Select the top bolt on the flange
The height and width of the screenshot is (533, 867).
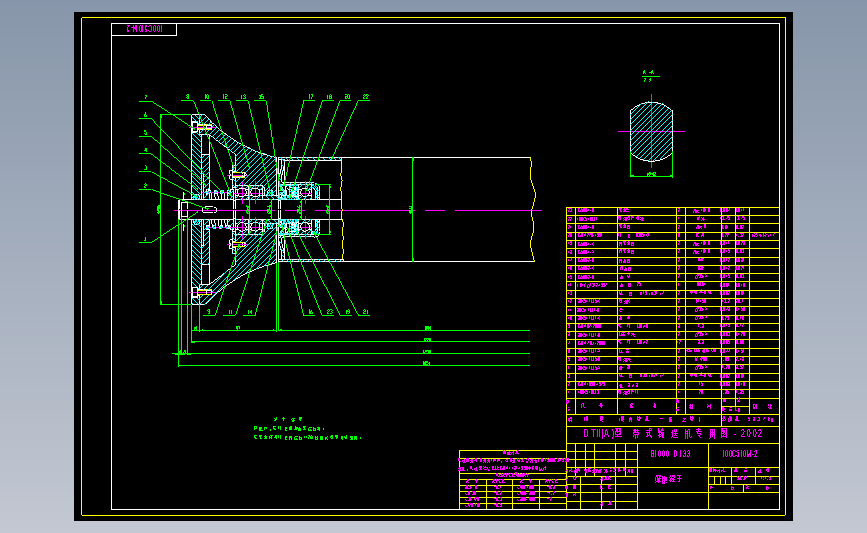[202, 127]
